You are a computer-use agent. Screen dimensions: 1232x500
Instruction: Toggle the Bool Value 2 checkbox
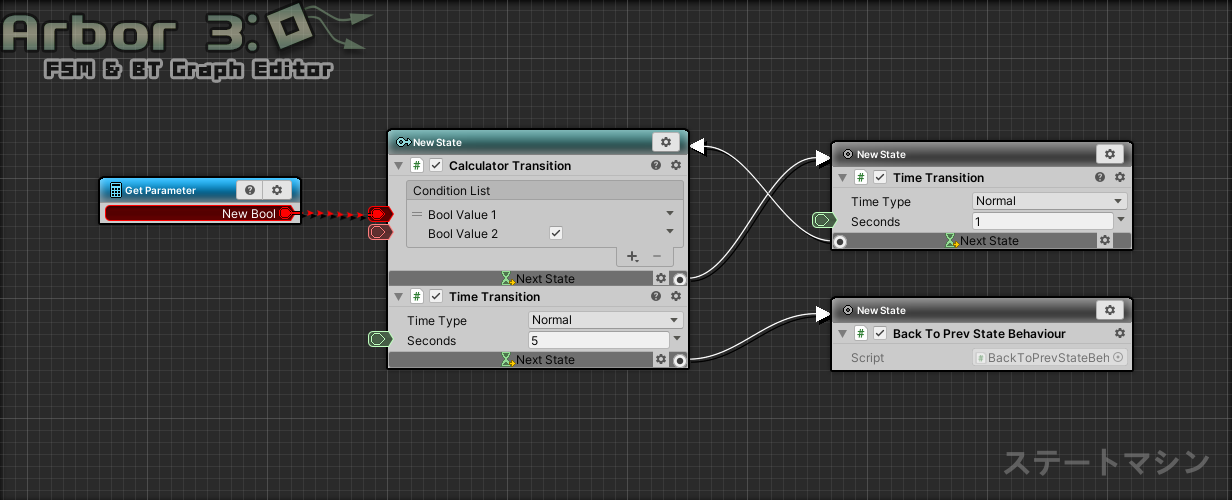coord(556,233)
